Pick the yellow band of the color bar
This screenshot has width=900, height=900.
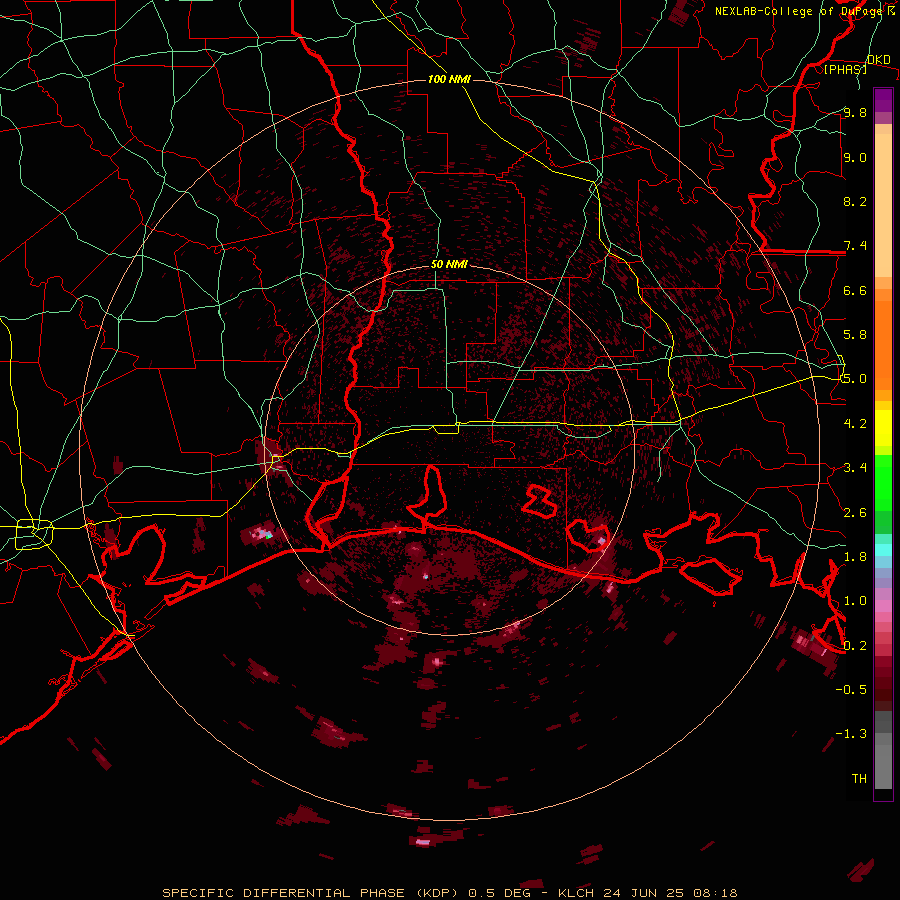pos(883,428)
